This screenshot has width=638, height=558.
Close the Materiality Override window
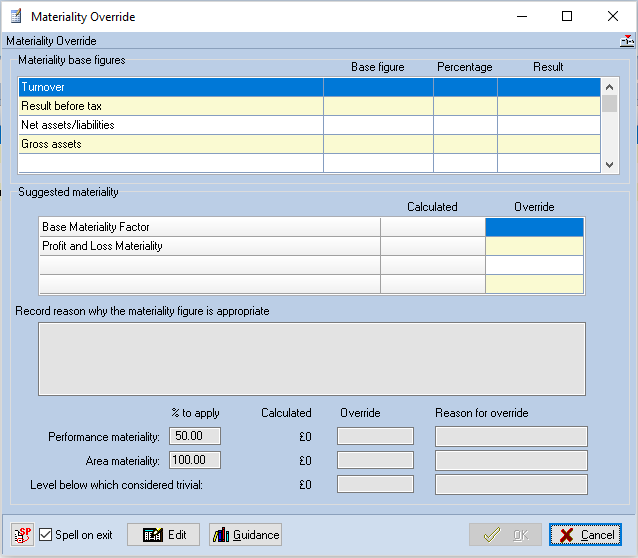[x=612, y=16]
